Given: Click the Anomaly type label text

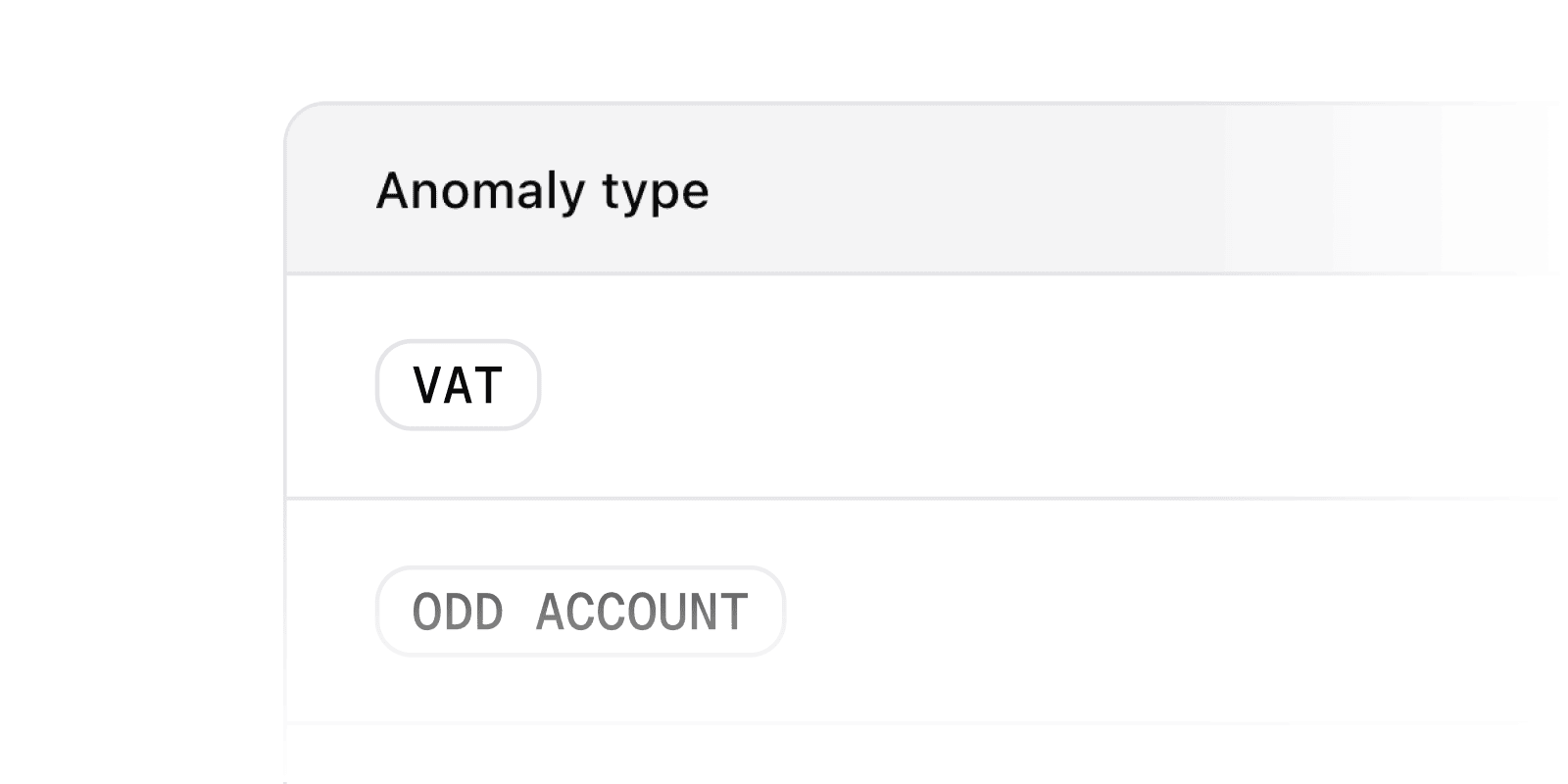Looking at the screenshot, I should 542,190.
